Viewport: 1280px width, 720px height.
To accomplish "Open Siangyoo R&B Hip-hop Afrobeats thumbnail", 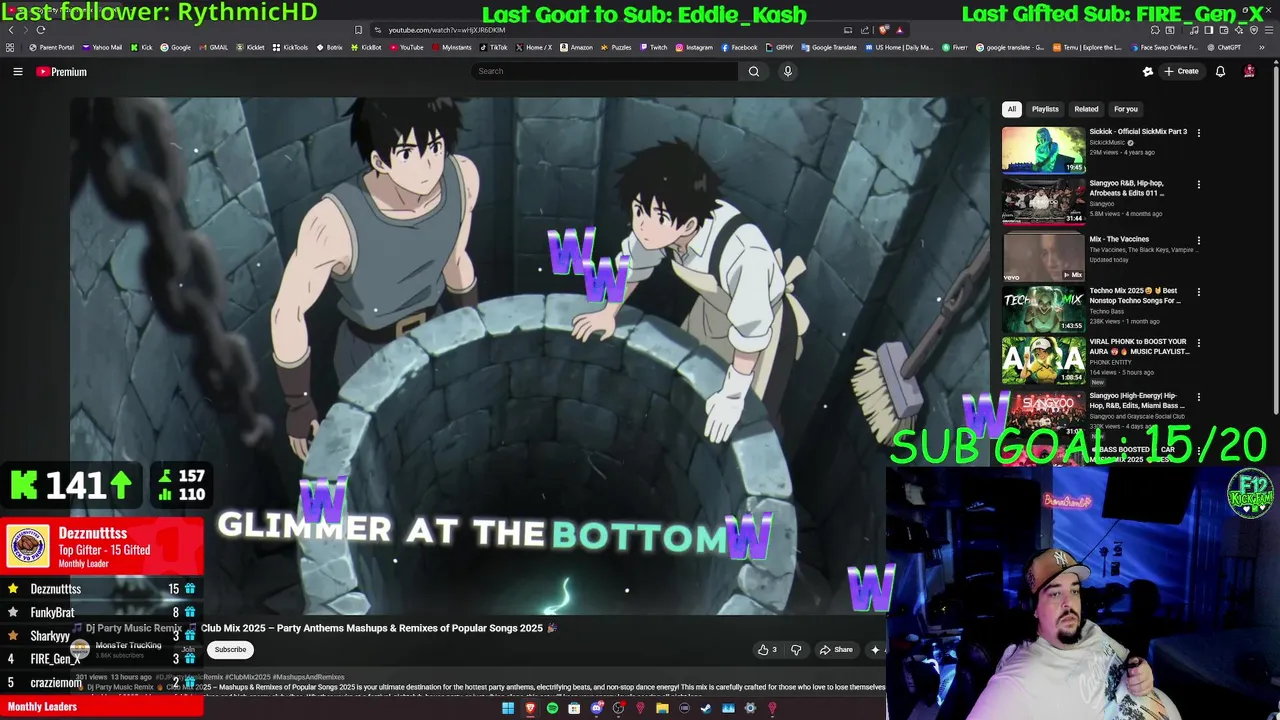I will click(1043, 201).
